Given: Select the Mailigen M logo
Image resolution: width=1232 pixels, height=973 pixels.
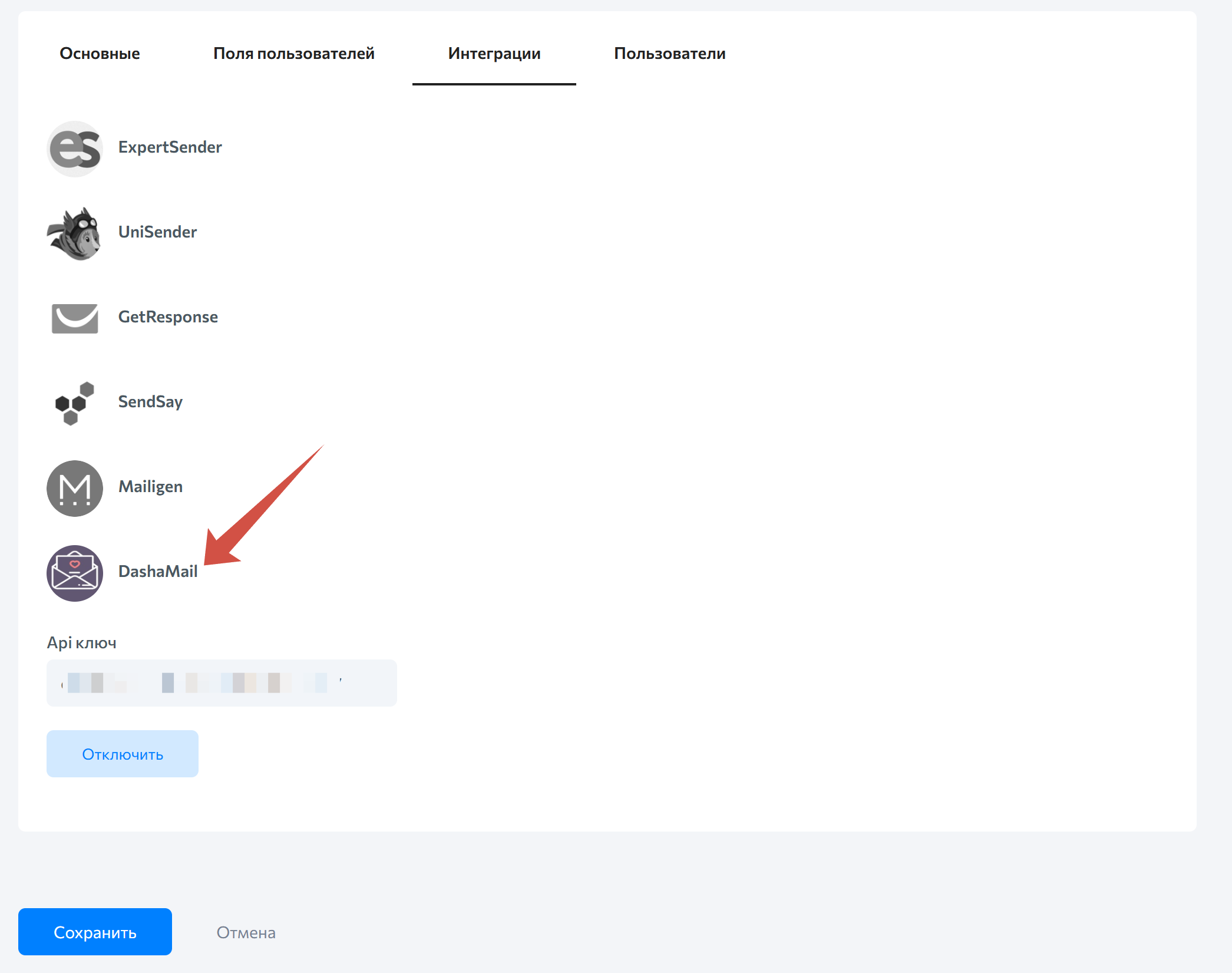Looking at the screenshot, I should pyautogui.click(x=75, y=488).
